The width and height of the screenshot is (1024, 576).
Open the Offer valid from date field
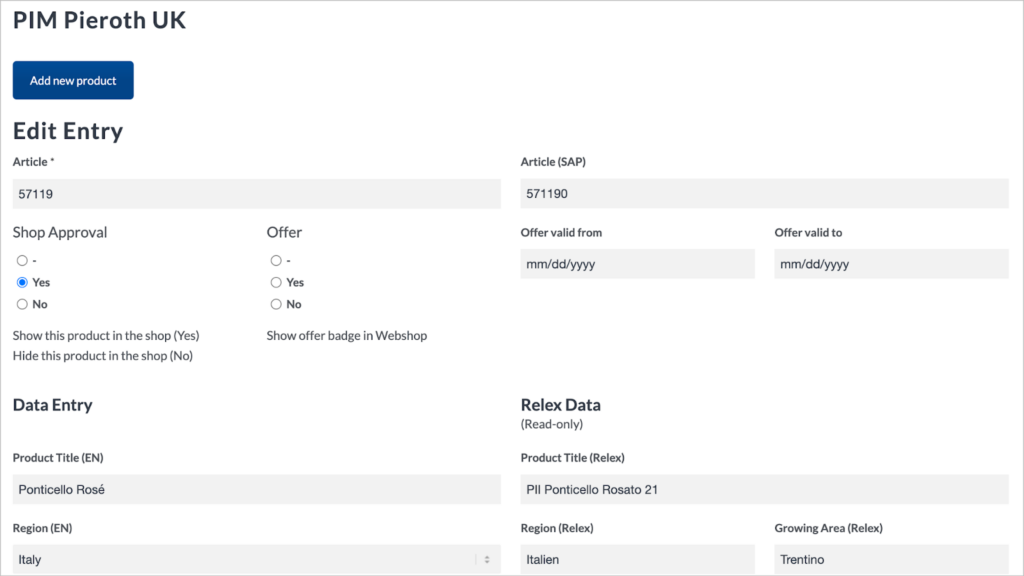tap(637, 264)
